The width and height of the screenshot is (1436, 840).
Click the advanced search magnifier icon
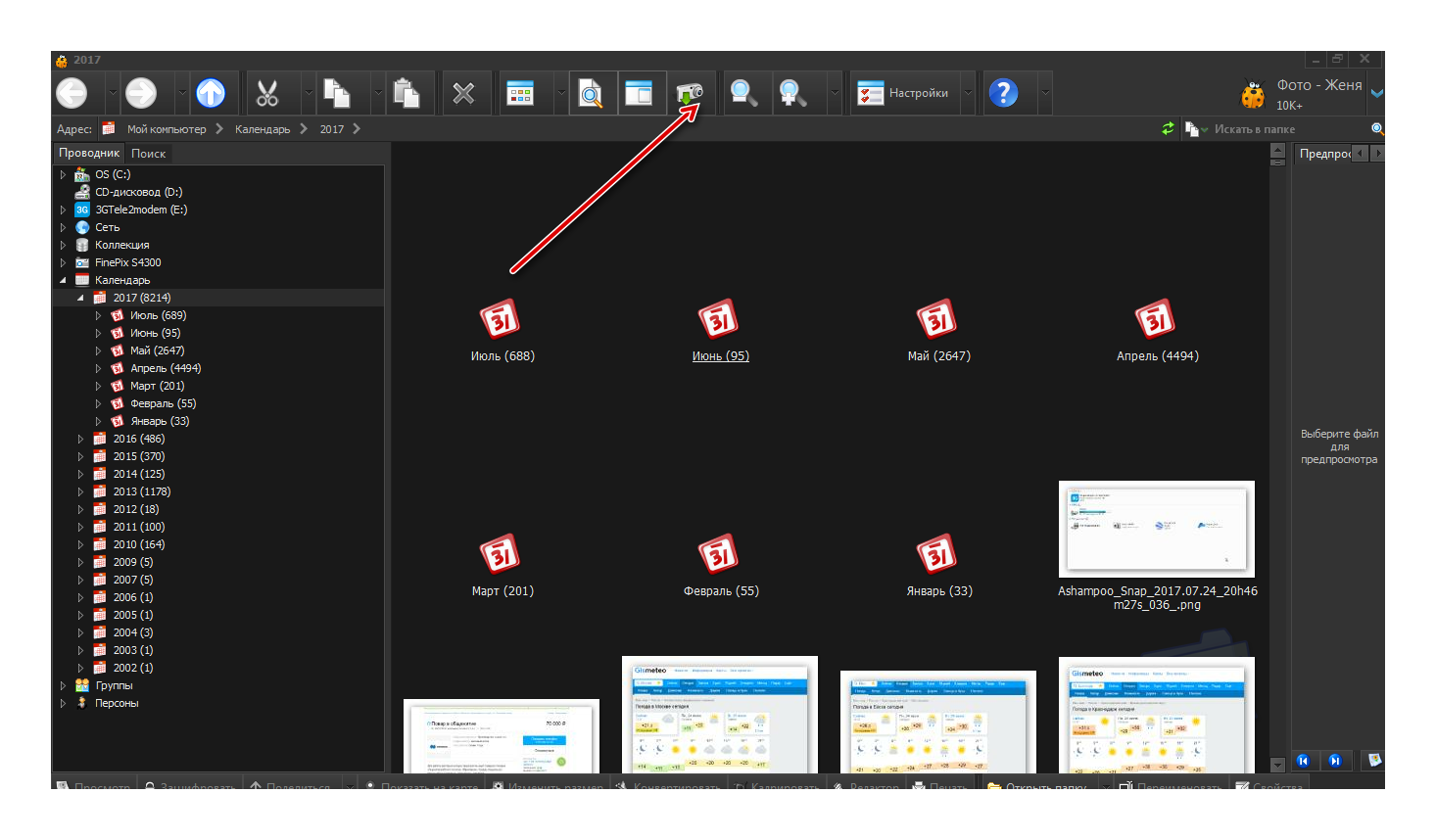tap(792, 93)
